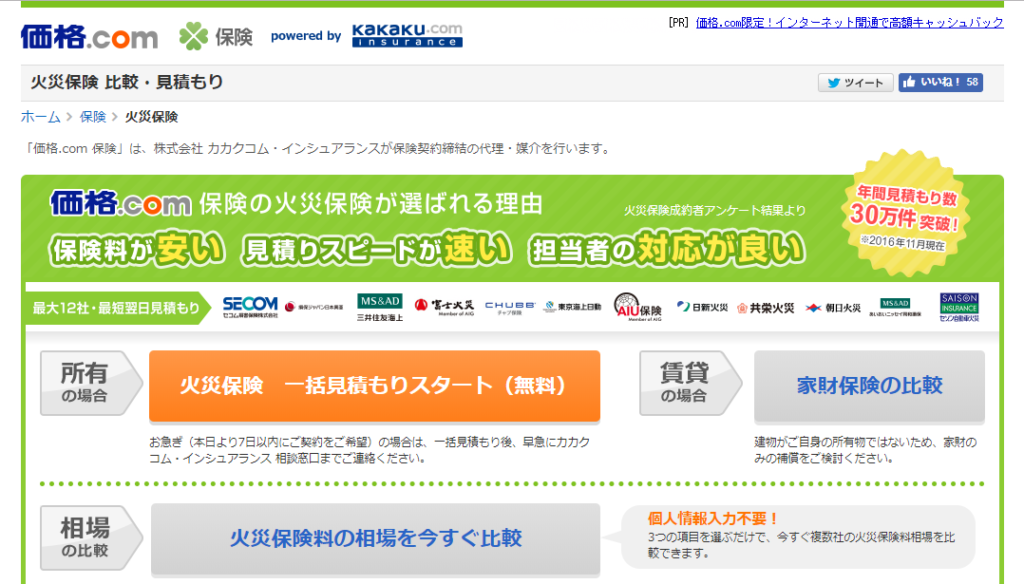Screen dimensions: 1024x584
Task: Click the MS&AD 三井住友海上 logo
Action: 379,307
